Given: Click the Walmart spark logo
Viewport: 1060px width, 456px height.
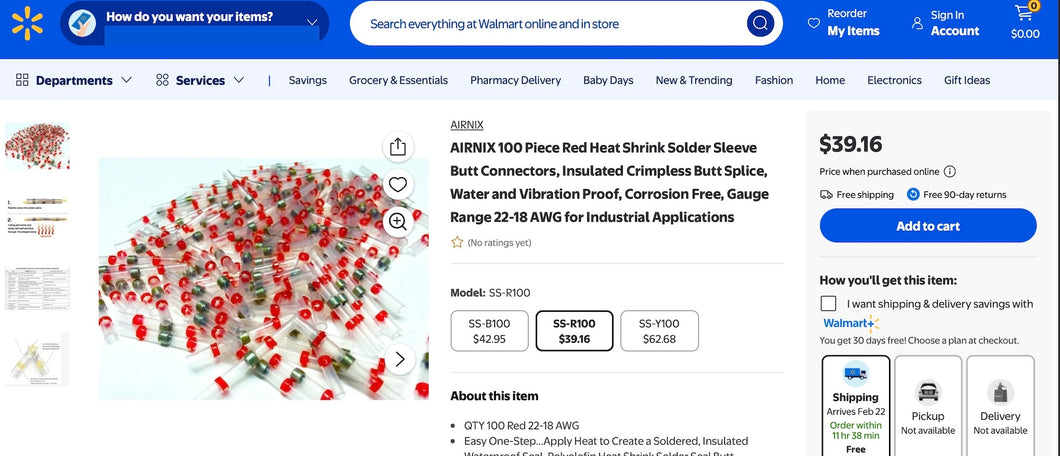Looking at the screenshot, I should 28,22.
